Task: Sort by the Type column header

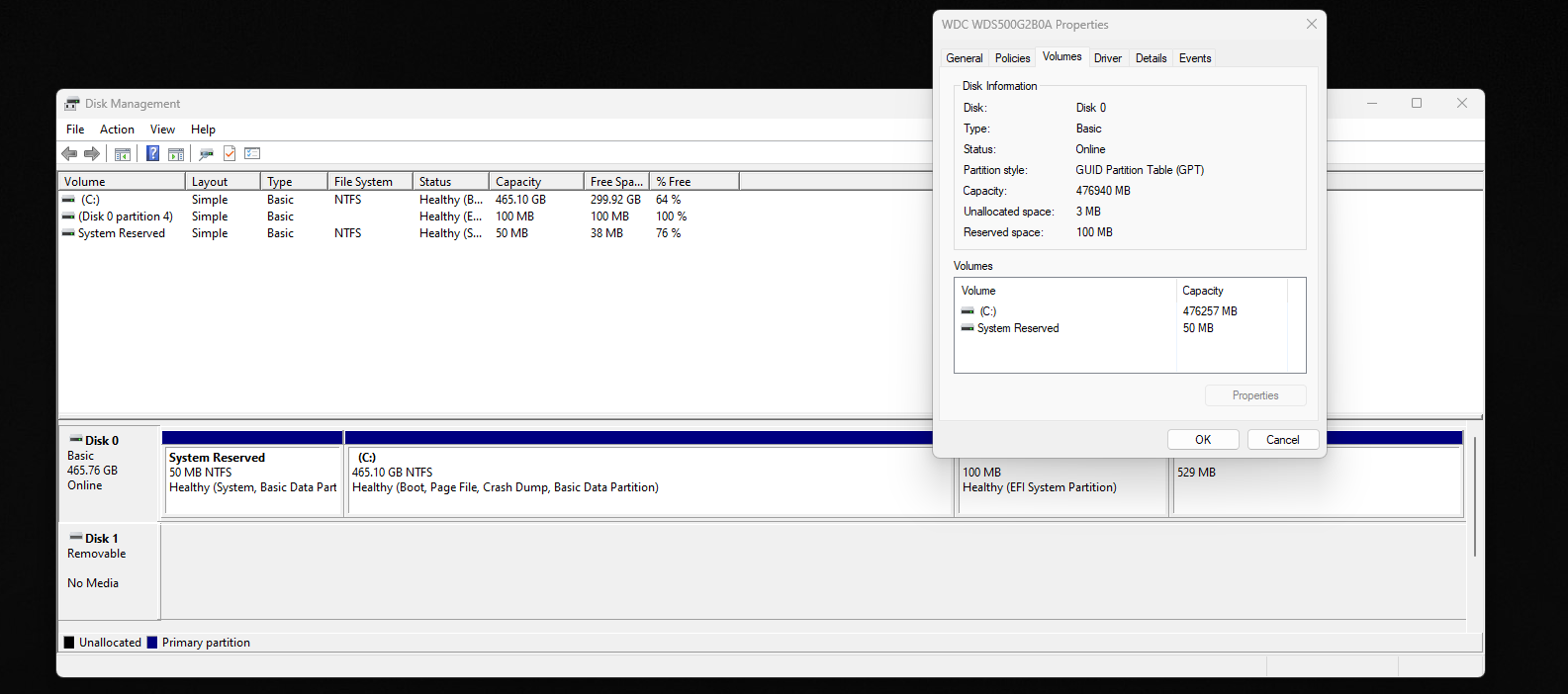Action: 294,182
